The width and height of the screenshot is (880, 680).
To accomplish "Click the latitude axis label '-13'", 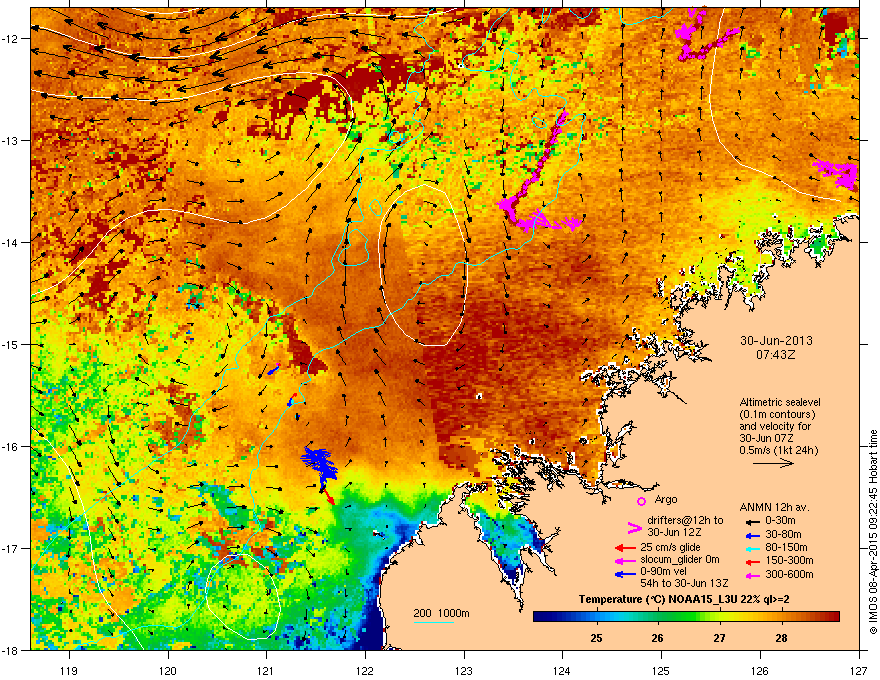I will point(11,140).
